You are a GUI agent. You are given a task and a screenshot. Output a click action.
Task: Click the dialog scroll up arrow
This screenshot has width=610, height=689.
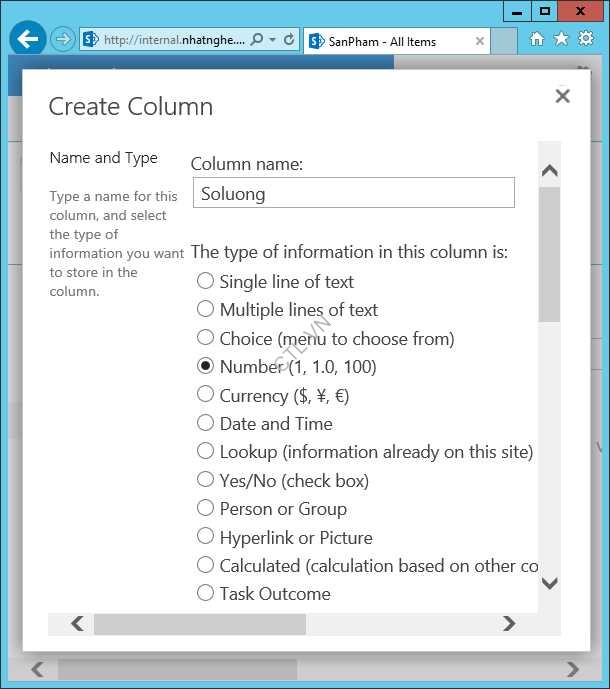point(549,171)
